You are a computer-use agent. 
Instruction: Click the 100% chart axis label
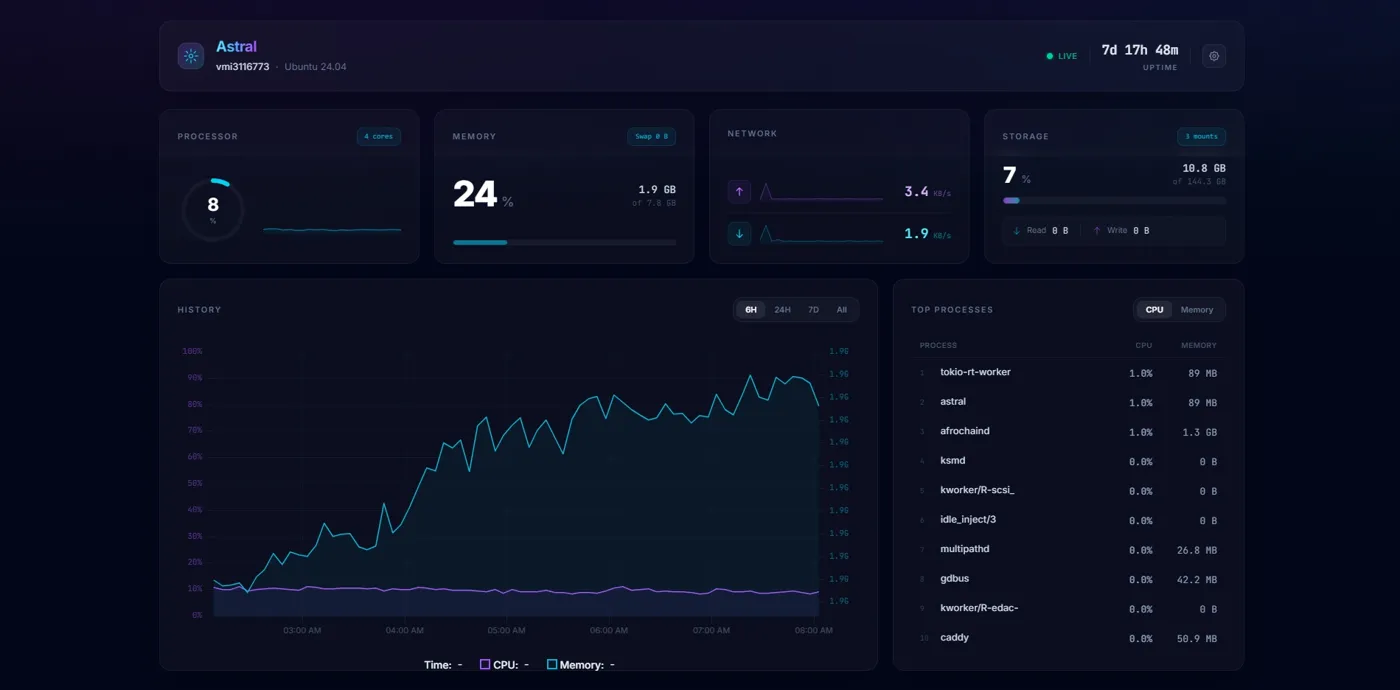pos(192,351)
